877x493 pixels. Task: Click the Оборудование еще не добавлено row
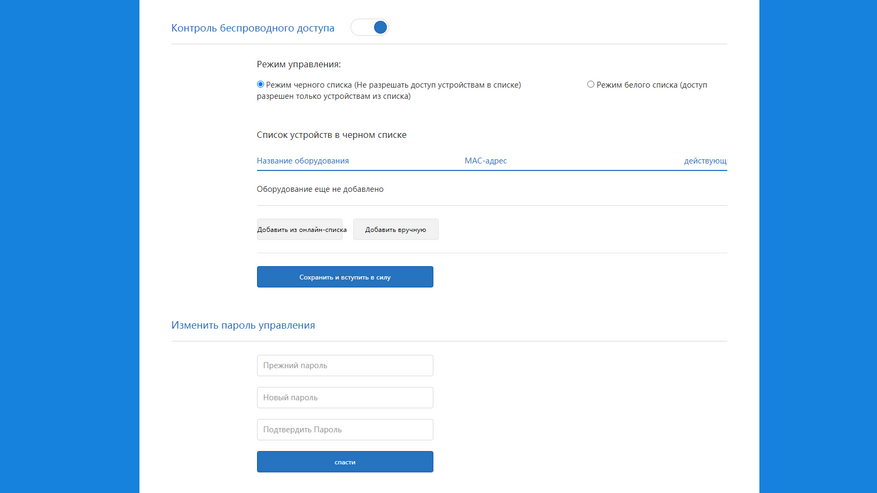pos(492,189)
